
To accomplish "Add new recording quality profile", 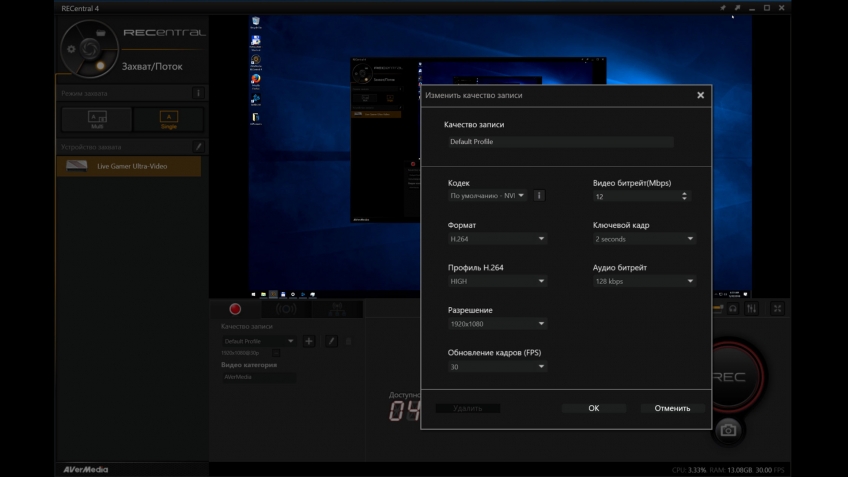I will [309, 341].
